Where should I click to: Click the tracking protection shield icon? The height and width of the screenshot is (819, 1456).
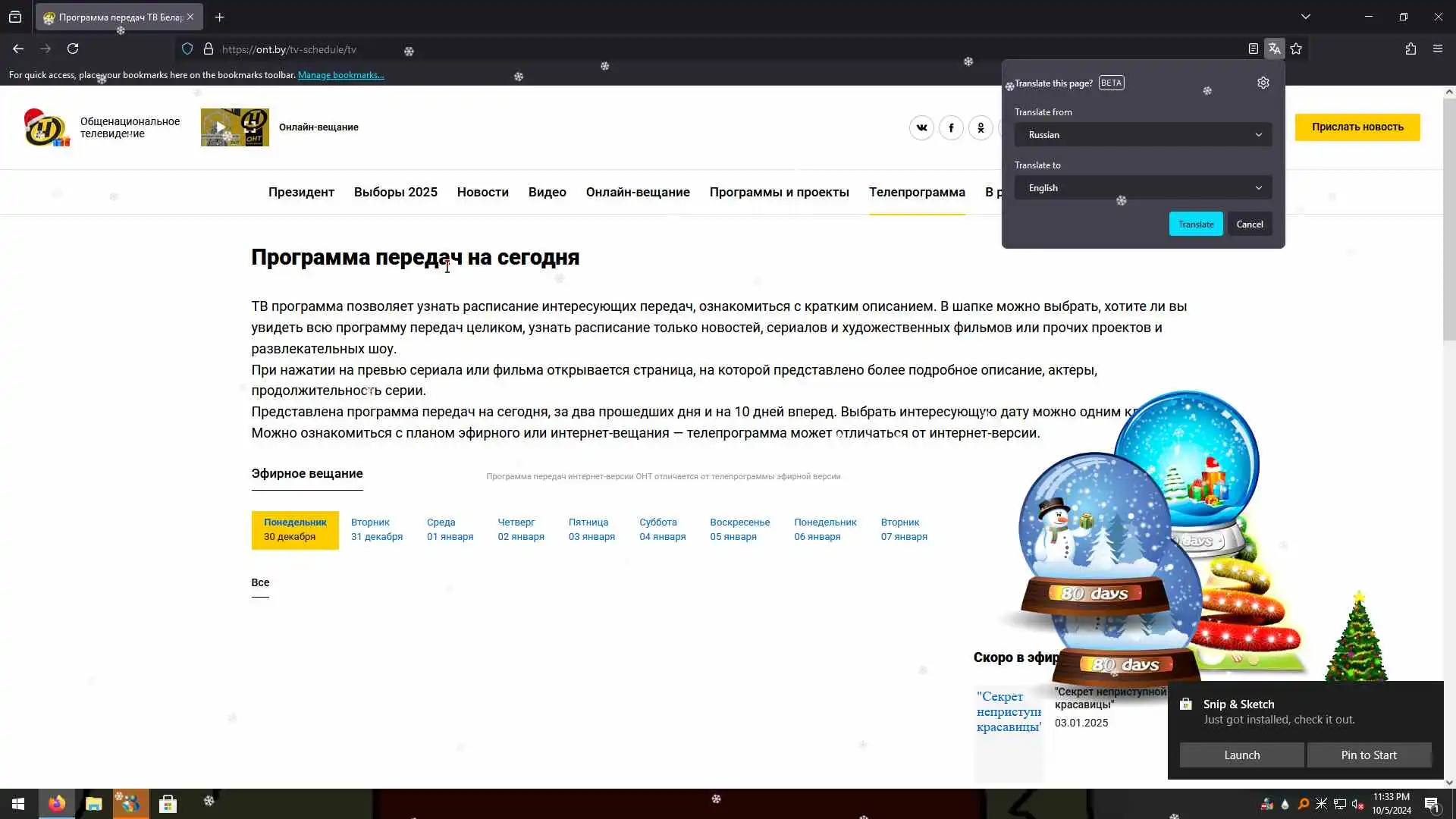point(187,49)
